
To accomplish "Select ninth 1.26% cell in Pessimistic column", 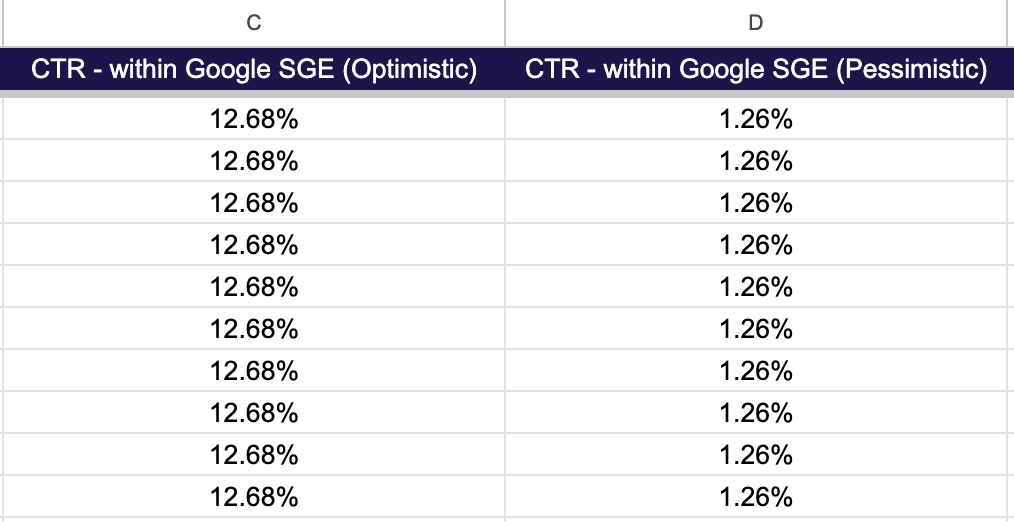I will coord(756,455).
